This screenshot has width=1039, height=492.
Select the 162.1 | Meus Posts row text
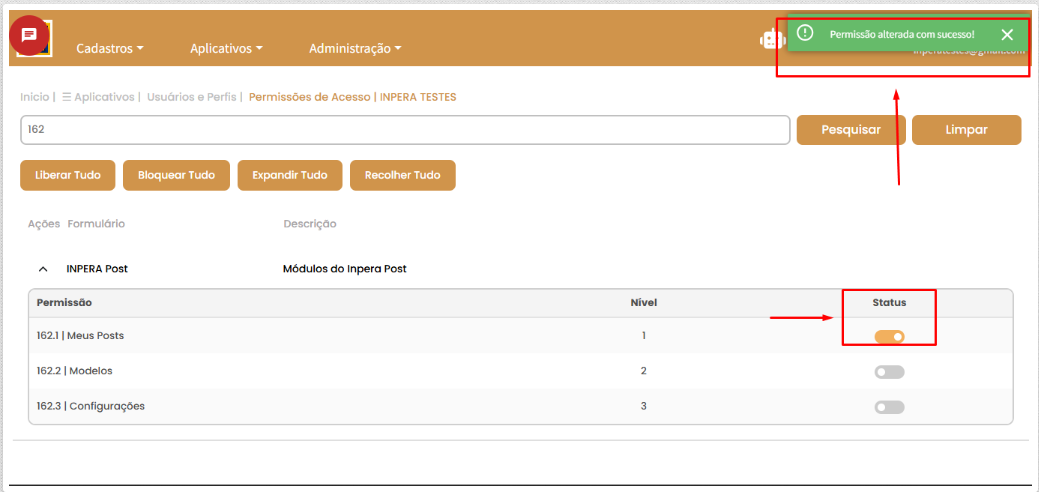click(x=80, y=336)
